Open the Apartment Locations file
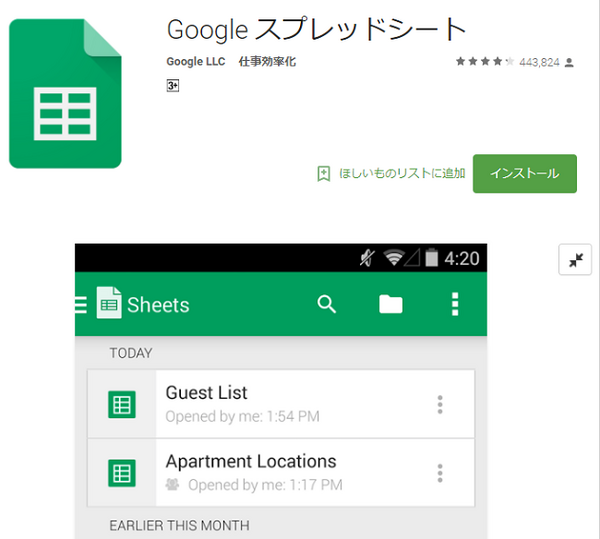 tap(281, 473)
